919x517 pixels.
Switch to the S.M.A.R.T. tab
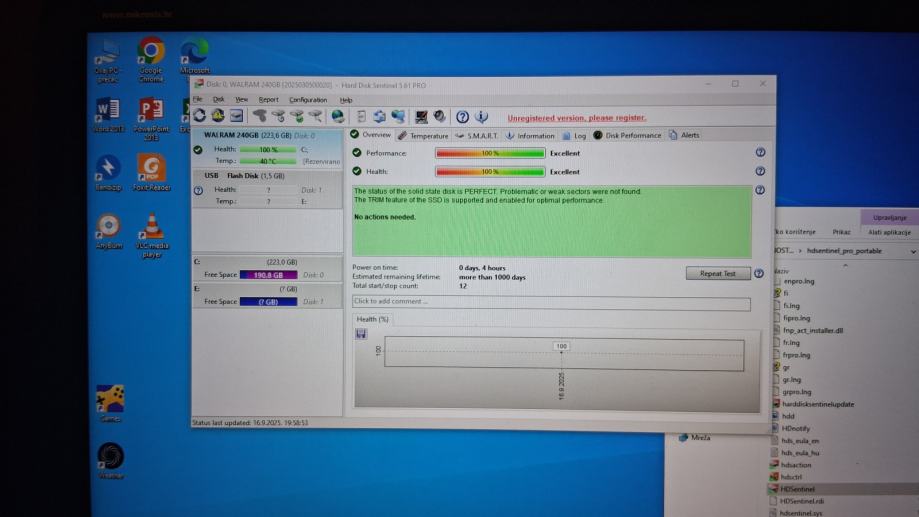pos(476,135)
